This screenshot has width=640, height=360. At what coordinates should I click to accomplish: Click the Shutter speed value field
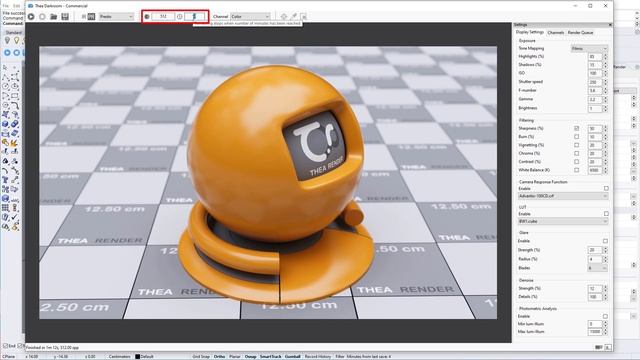pyautogui.click(x=595, y=82)
